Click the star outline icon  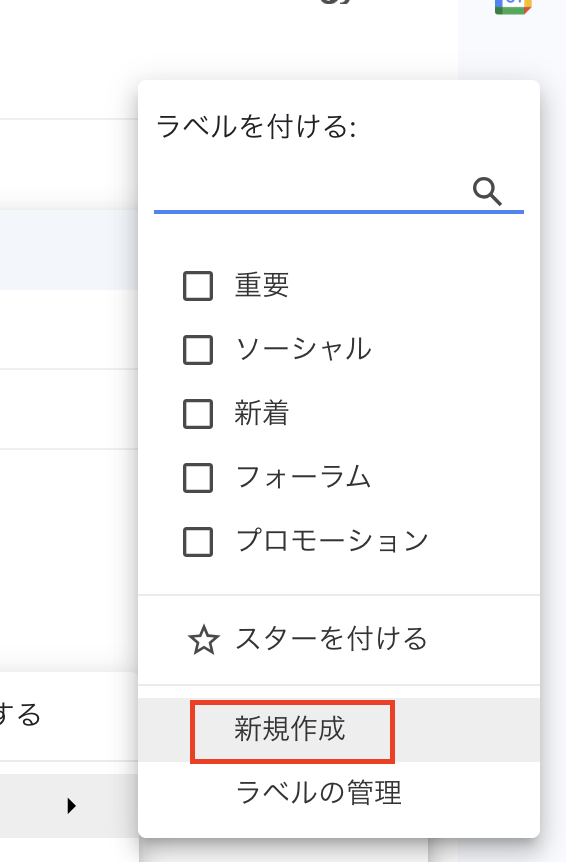click(x=204, y=640)
